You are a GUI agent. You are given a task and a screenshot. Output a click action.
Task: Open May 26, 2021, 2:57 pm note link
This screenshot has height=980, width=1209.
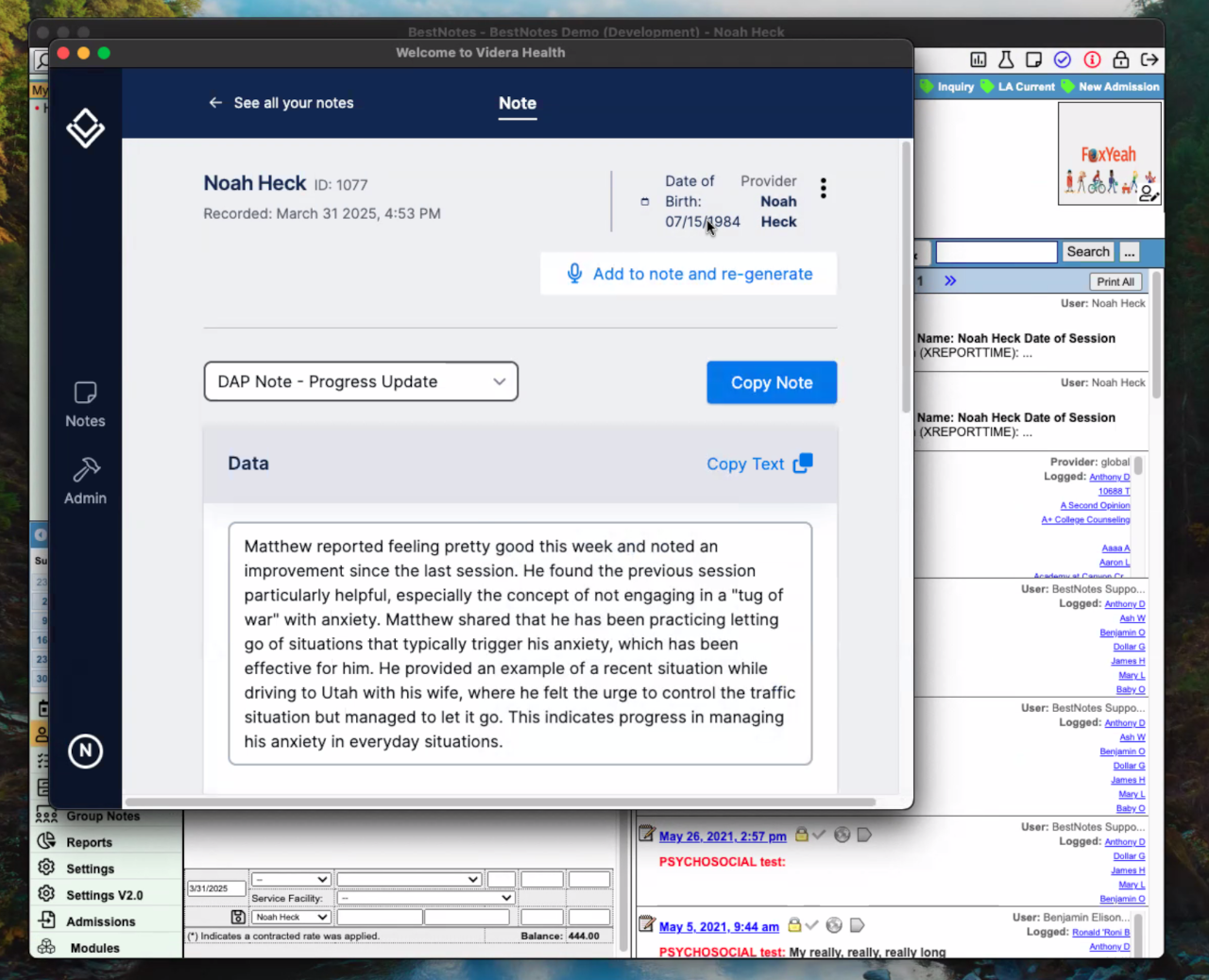723,836
